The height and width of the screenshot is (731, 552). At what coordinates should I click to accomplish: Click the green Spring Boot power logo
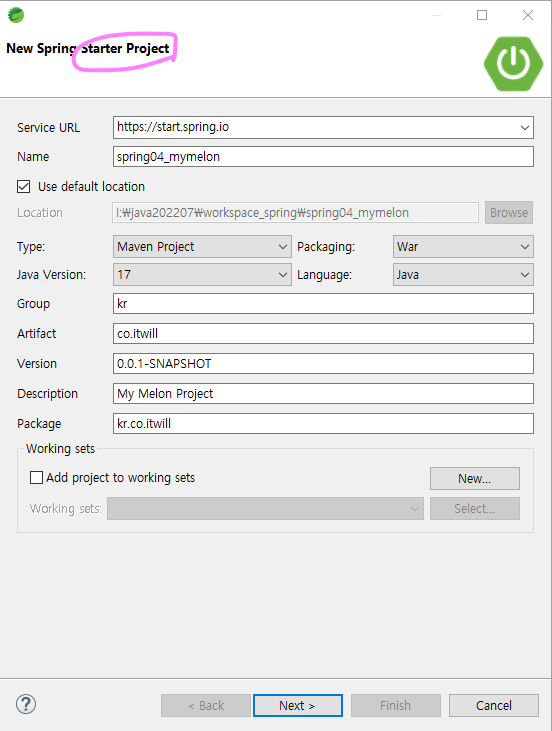[513, 64]
